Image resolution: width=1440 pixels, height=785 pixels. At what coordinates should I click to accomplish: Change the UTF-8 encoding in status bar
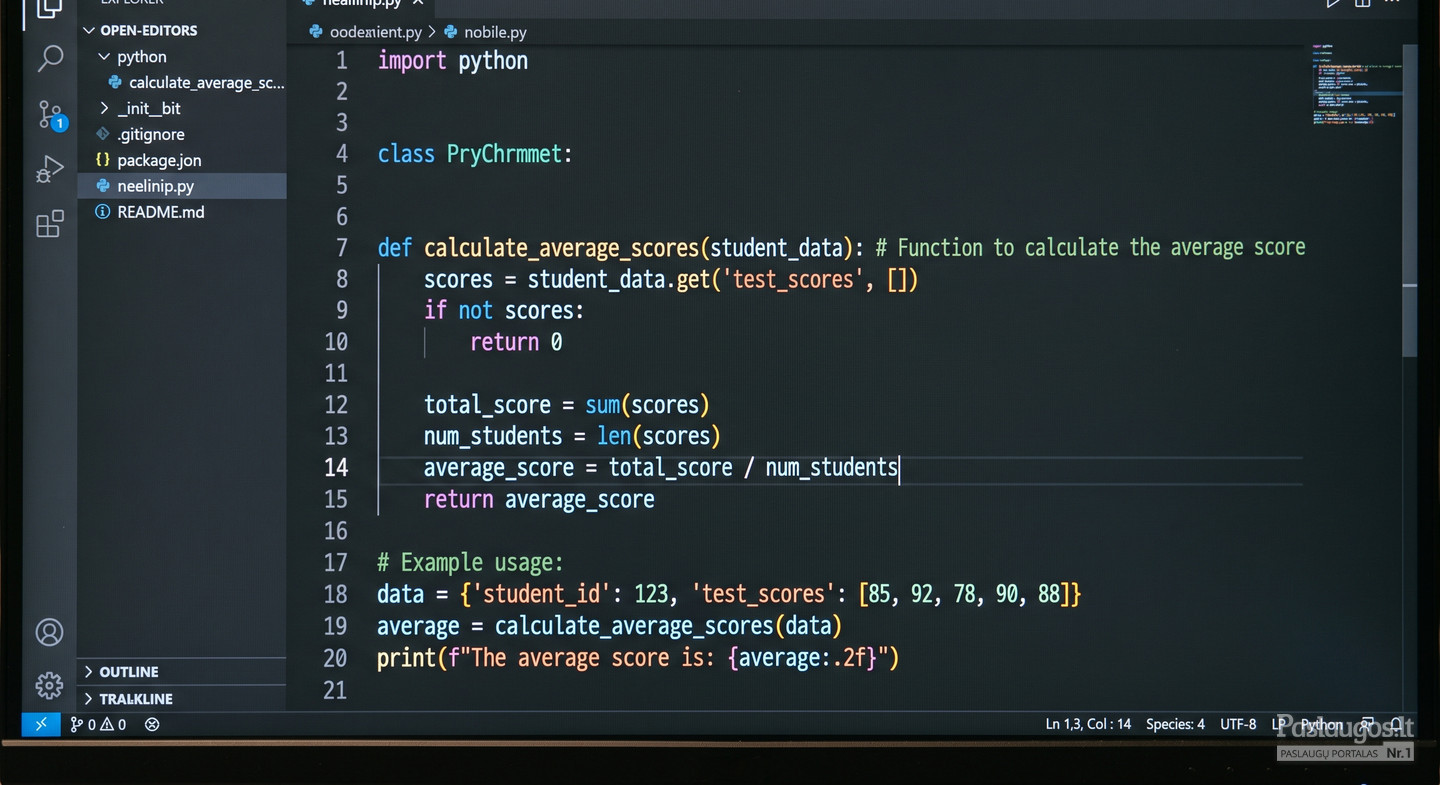pyautogui.click(x=1238, y=724)
